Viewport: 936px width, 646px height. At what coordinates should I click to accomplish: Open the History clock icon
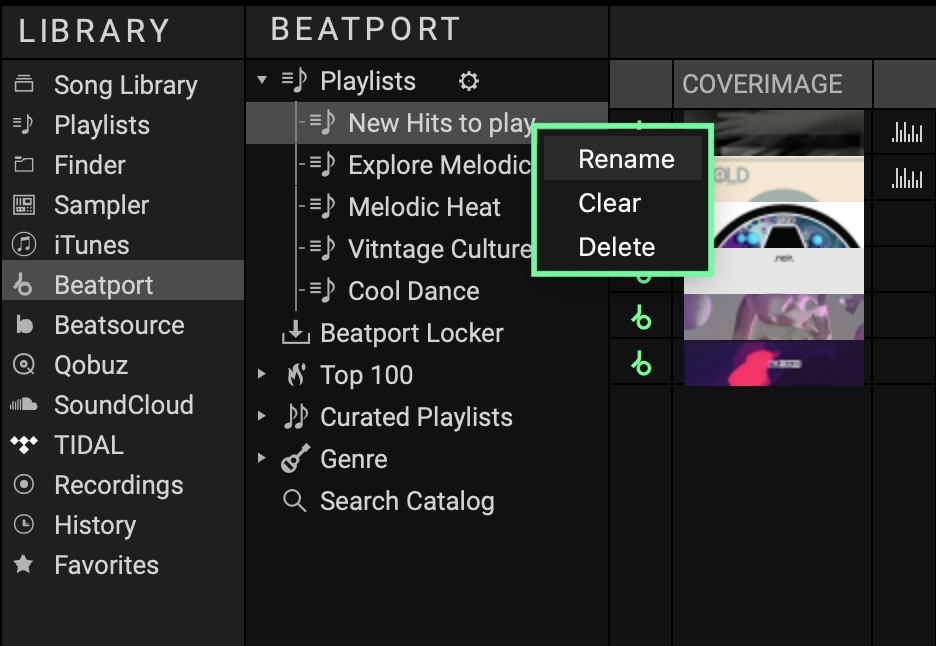23,525
